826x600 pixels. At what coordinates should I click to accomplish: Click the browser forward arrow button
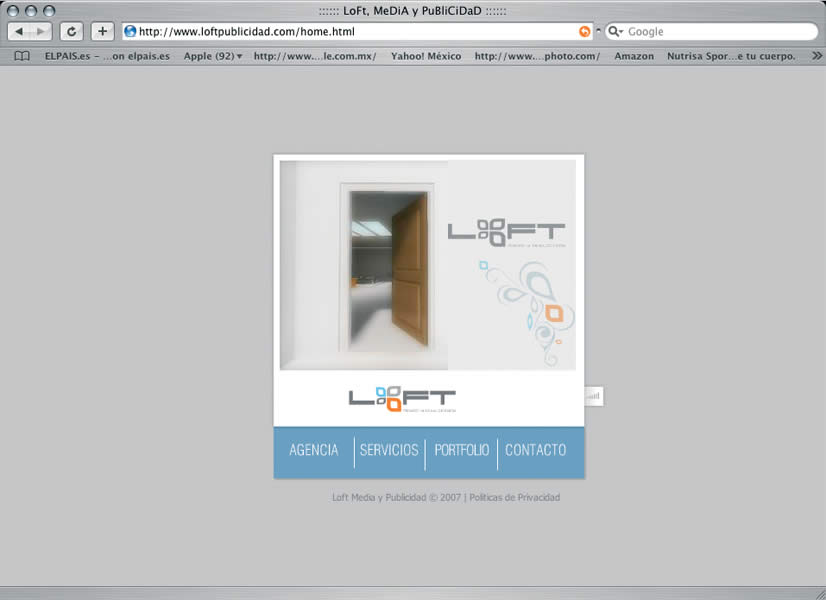(41, 32)
